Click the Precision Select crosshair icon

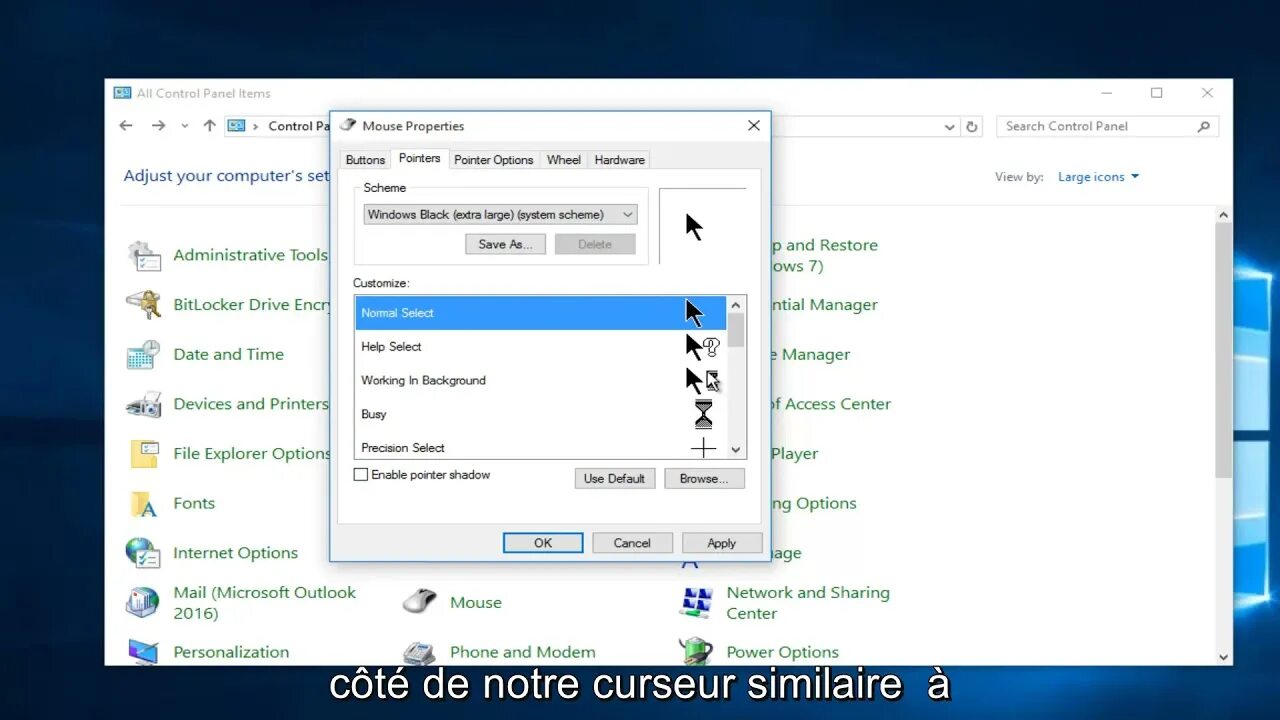(703, 447)
